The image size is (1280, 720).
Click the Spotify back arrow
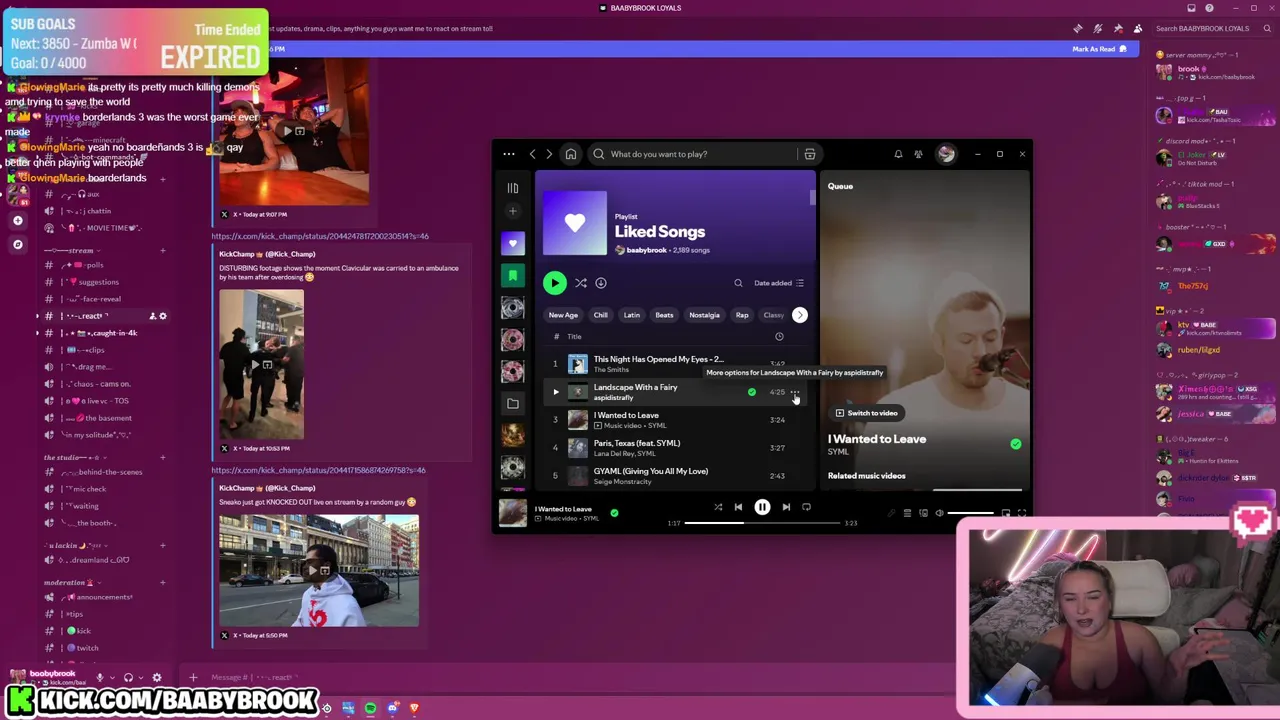point(532,154)
